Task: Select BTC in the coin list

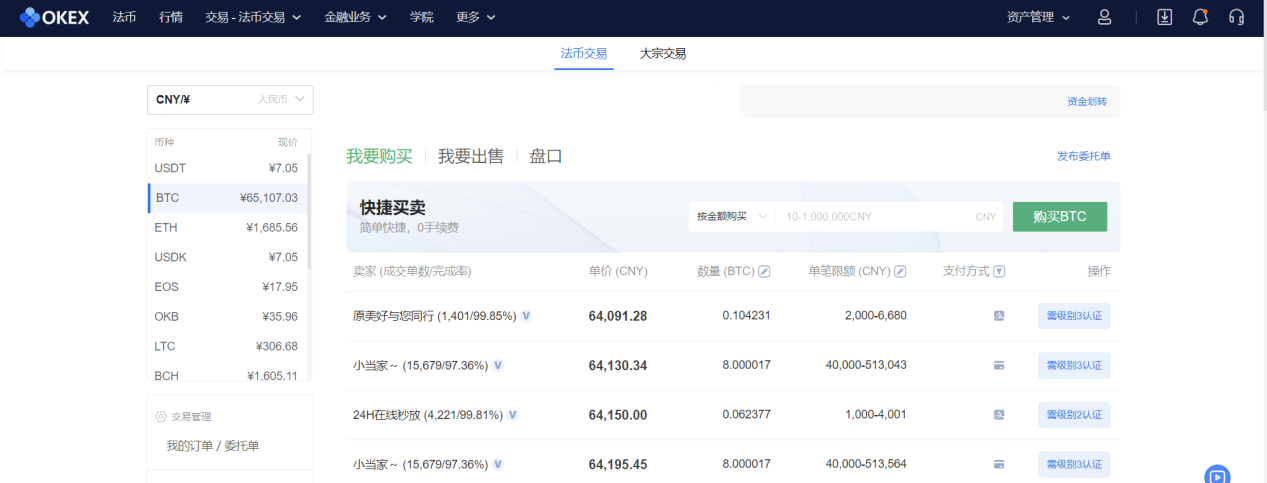Action: point(227,198)
